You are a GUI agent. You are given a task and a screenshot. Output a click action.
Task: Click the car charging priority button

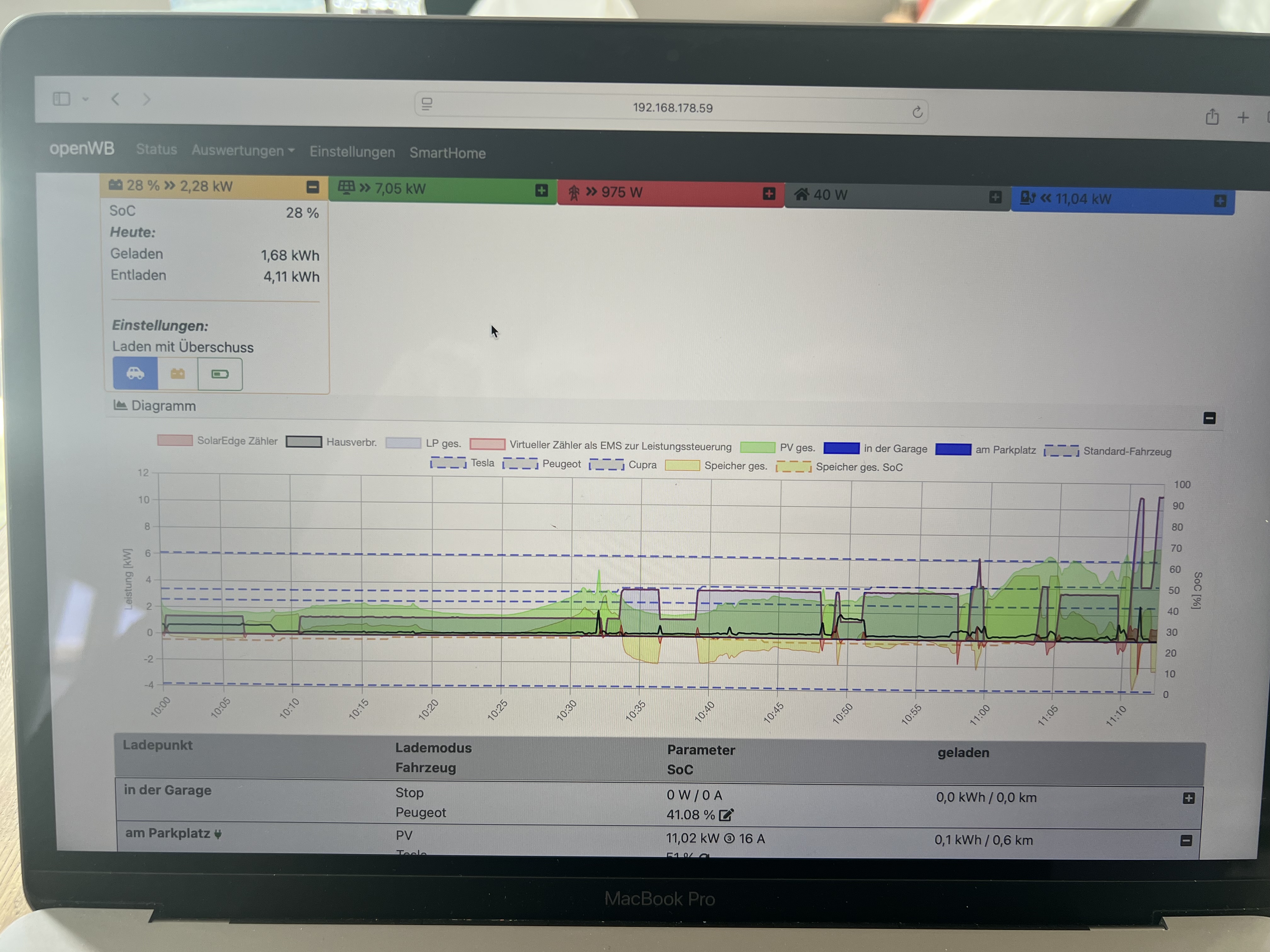[135, 373]
